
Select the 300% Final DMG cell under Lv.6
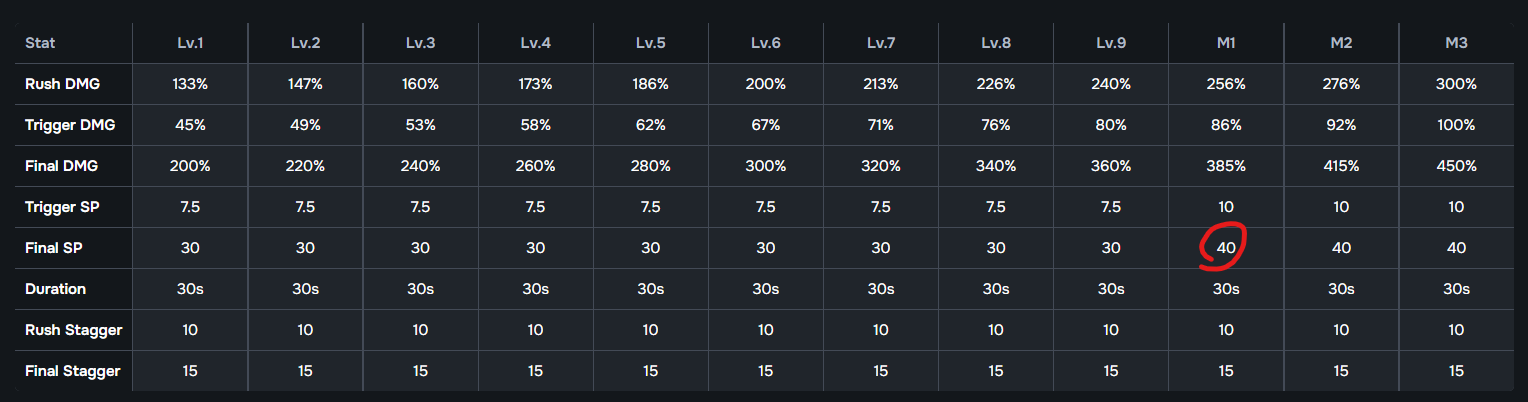[765, 166]
